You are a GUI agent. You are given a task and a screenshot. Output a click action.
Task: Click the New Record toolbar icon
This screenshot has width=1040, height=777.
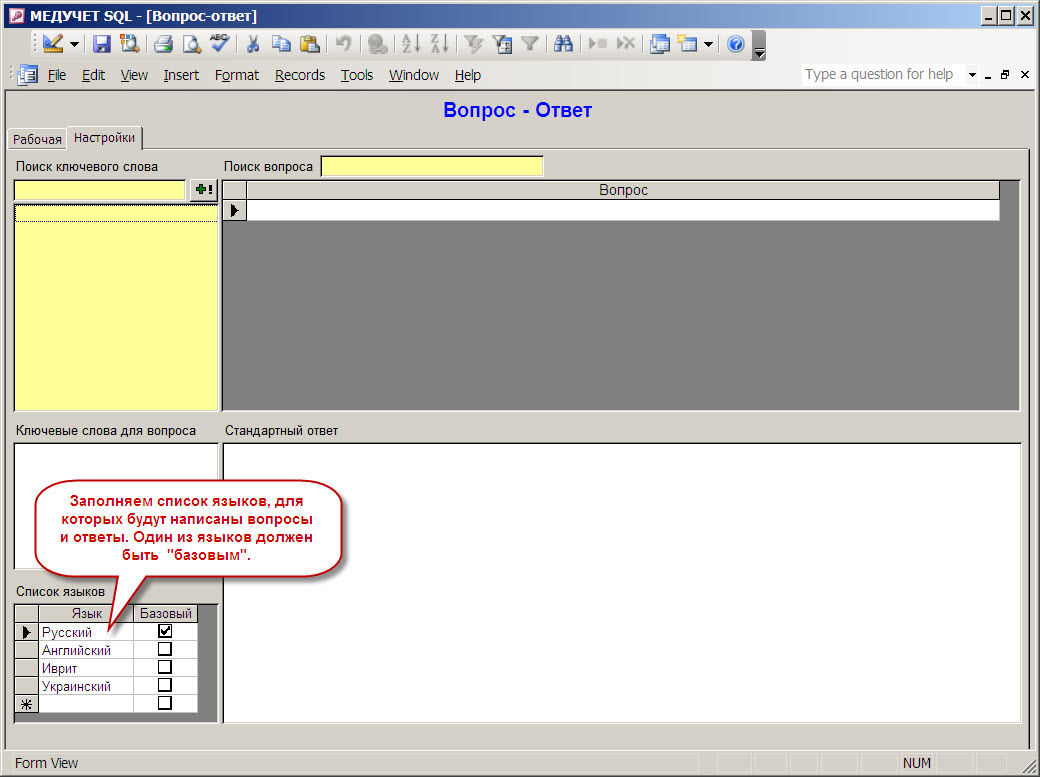pyautogui.click(x=598, y=44)
